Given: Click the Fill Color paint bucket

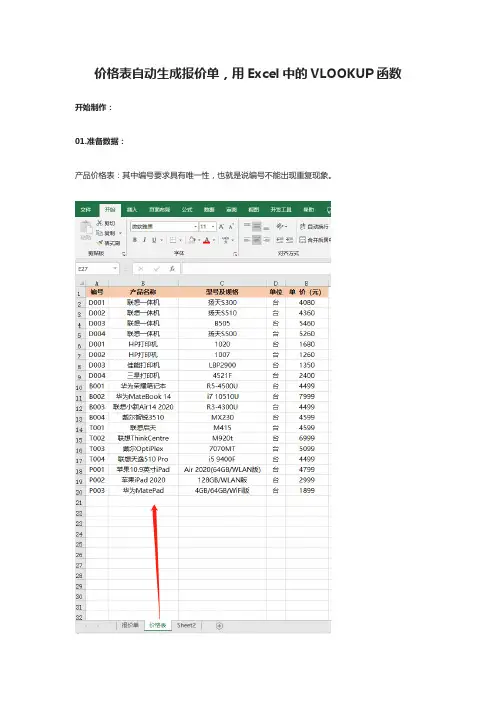Looking at the screenshot, I should click(x=192, y=240).
